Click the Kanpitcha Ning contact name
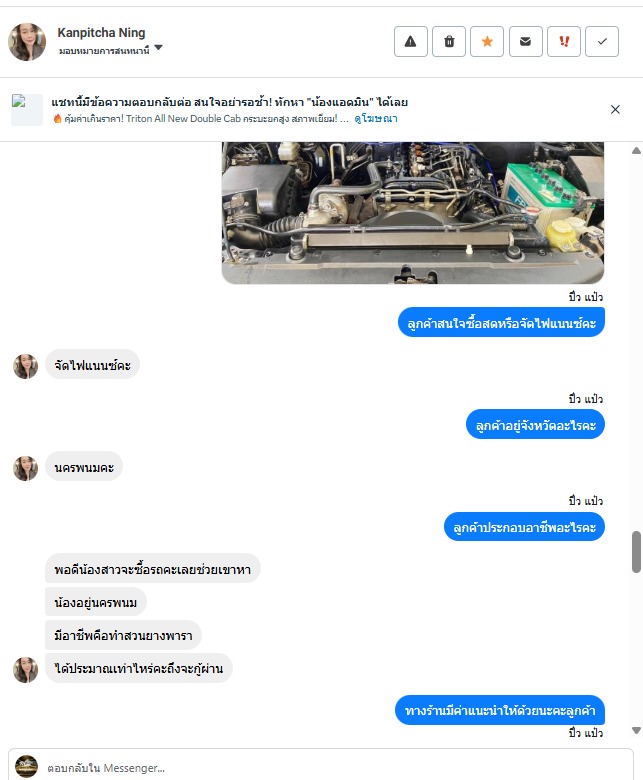The image size is (643, 780). coord(101,32)
